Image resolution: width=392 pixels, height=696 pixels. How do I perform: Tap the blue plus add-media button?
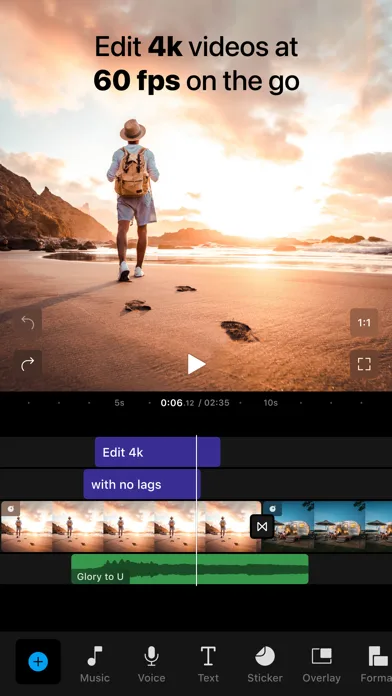(38, 661)
